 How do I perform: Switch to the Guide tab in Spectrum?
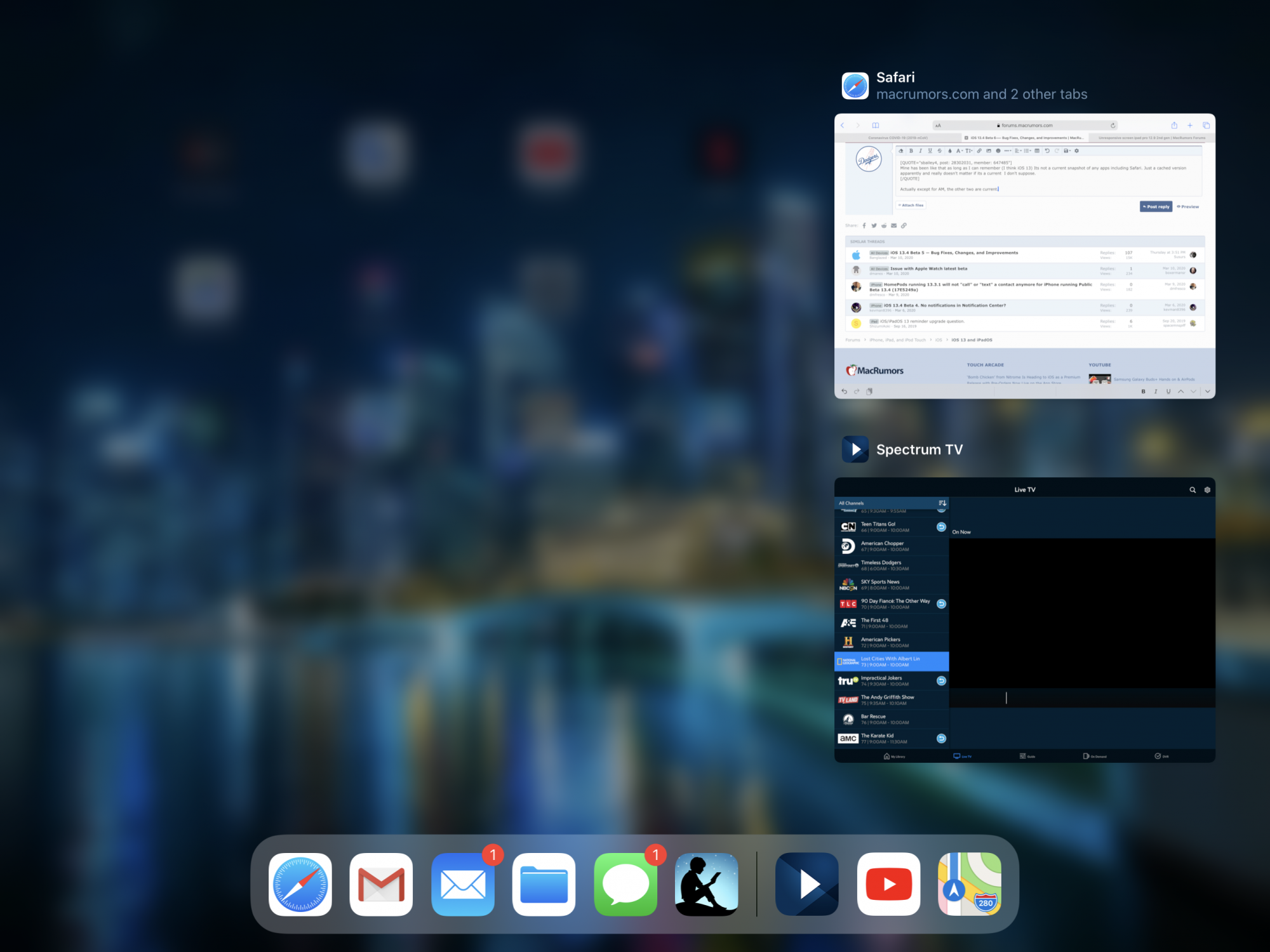[x=1027, y=756]
